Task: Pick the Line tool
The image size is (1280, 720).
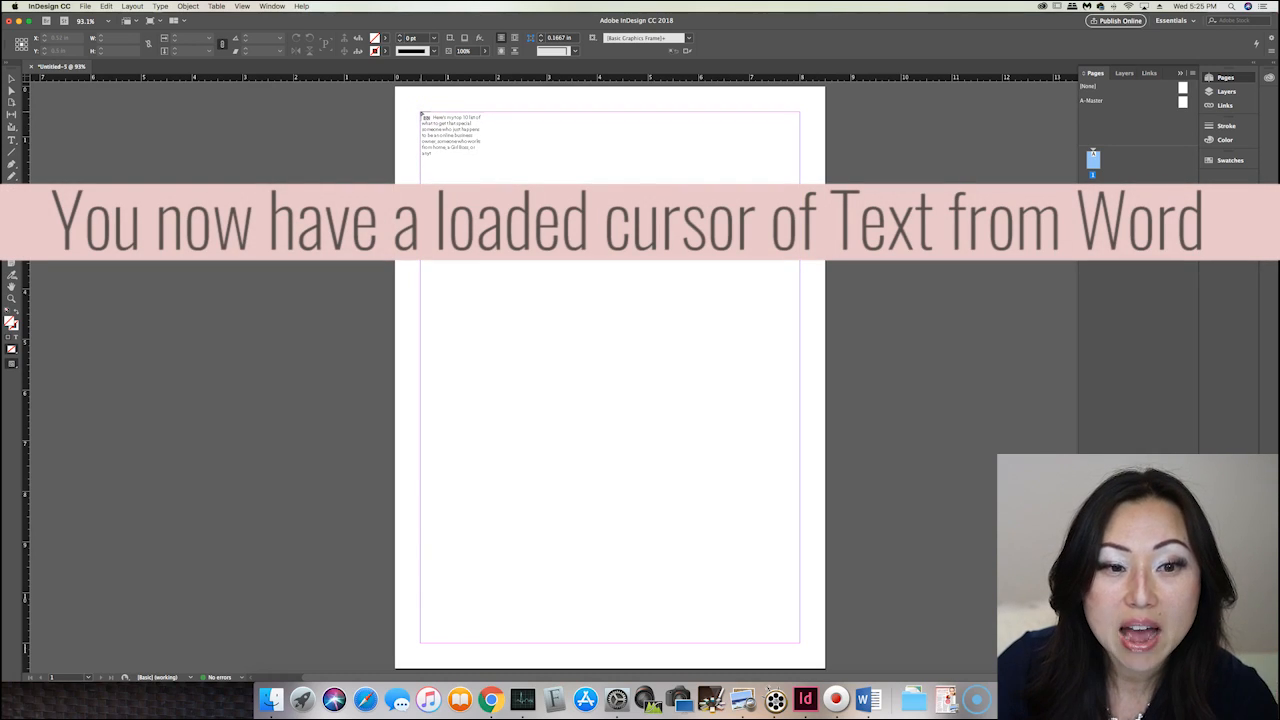Action: [x=11, y=152]
